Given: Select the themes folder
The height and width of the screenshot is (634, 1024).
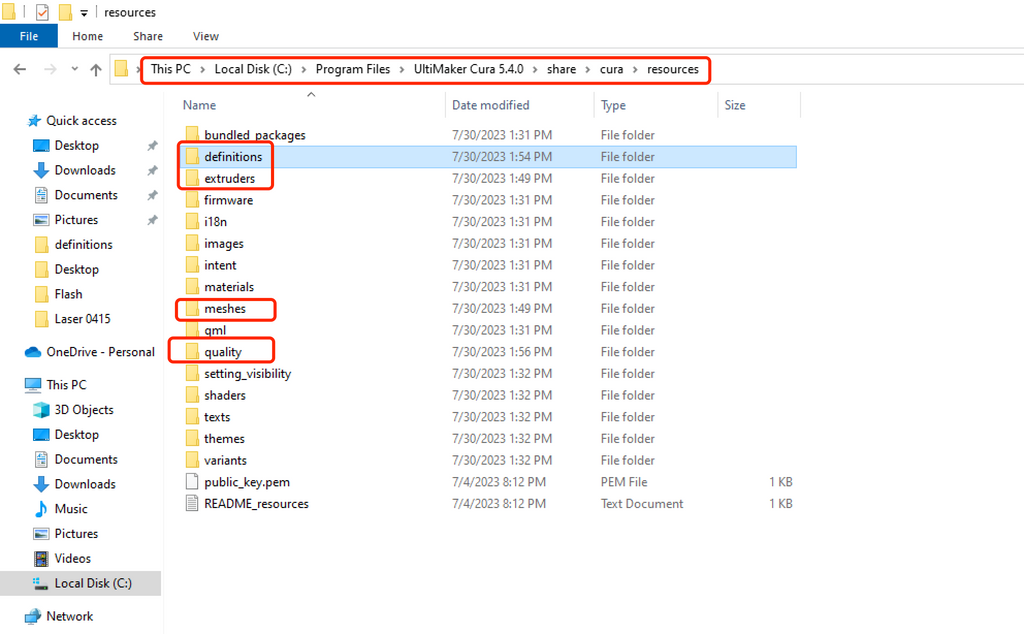Looking at the screenshot, I should 224,439.
